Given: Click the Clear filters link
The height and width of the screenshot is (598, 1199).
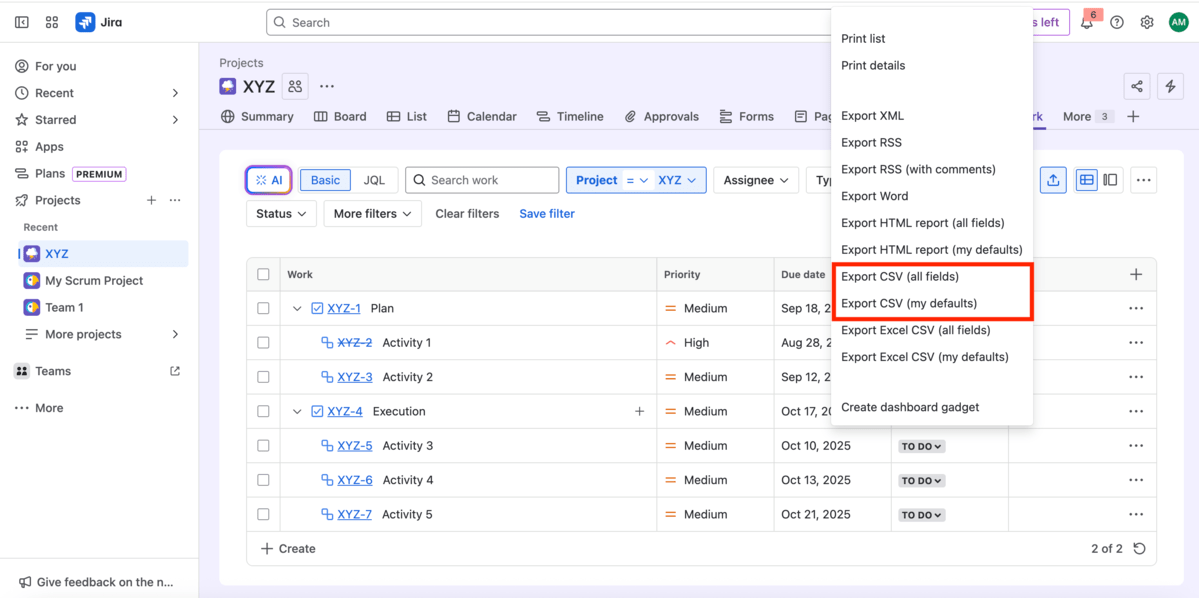Looking at the screenshot, I should (467, 213).
